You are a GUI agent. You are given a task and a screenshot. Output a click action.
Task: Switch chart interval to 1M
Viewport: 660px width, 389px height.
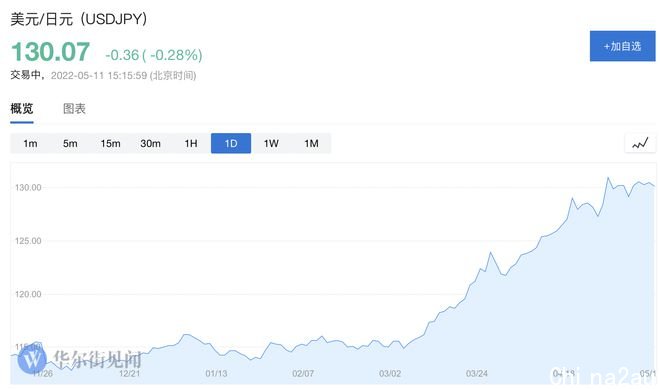point(311,143)
